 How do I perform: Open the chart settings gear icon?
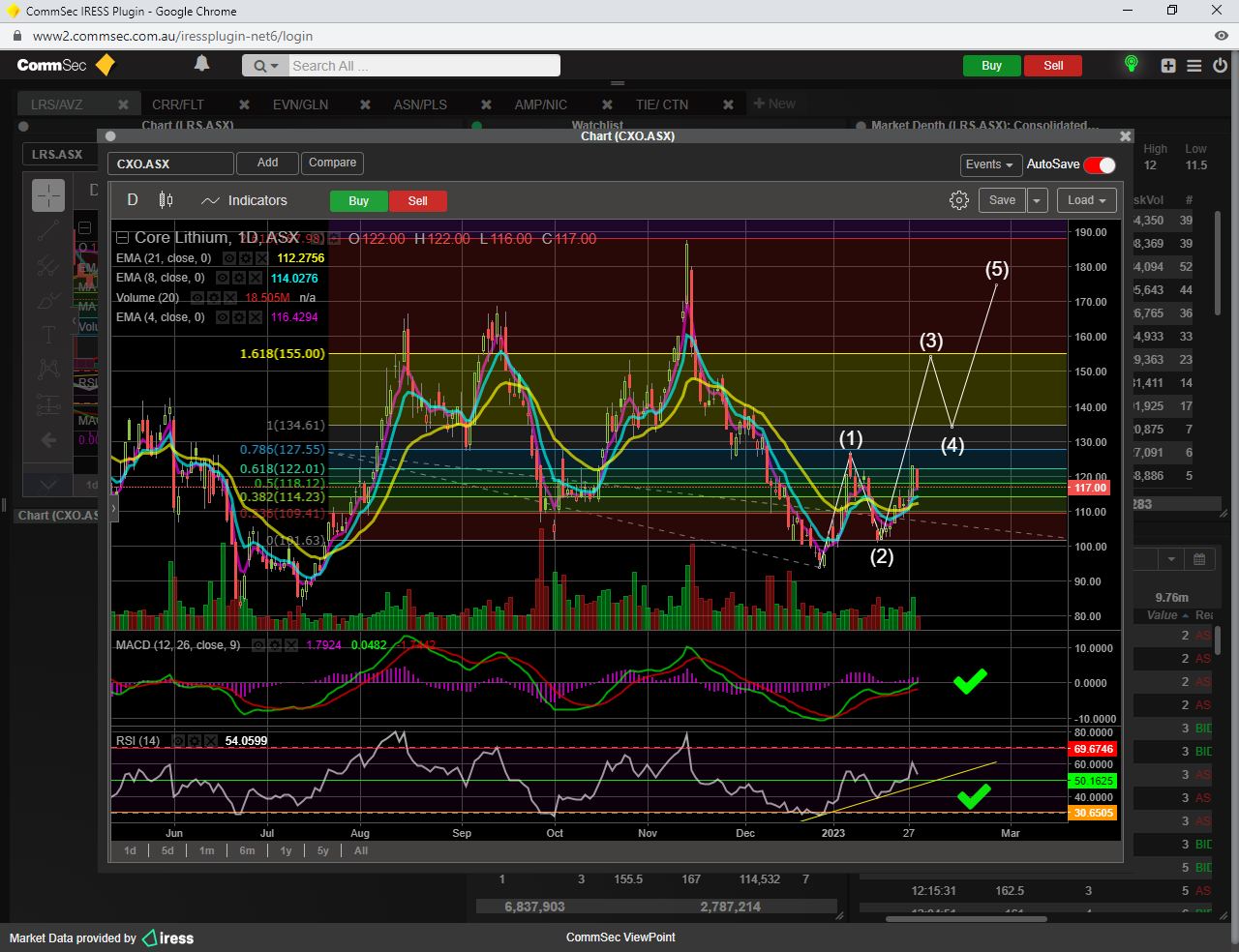958,200
